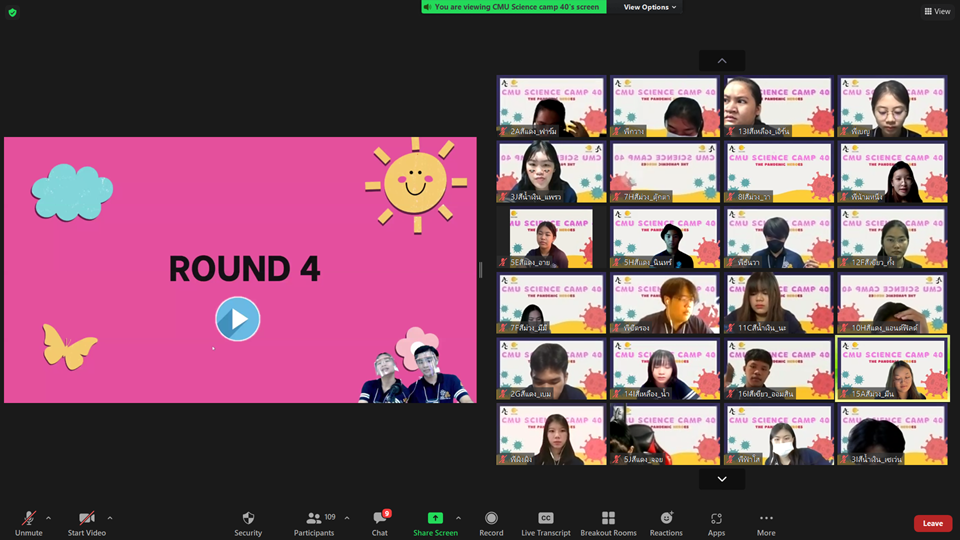This screenshot has width=960, height=540.
Task: Unmute the microphone
Action: [x=29, y=518]
